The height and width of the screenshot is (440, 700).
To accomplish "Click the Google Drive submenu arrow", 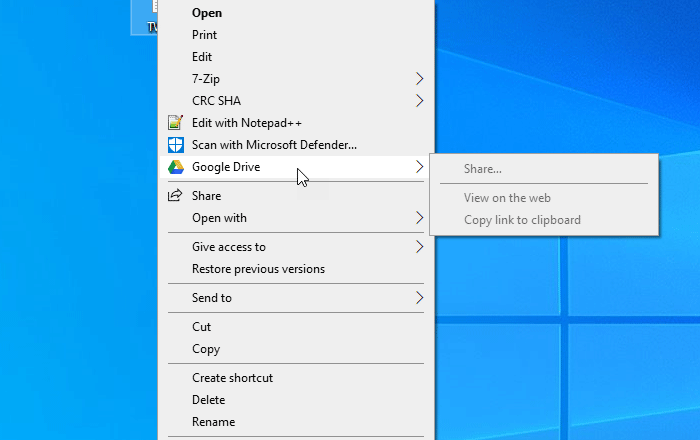I will tap(420, 167).
